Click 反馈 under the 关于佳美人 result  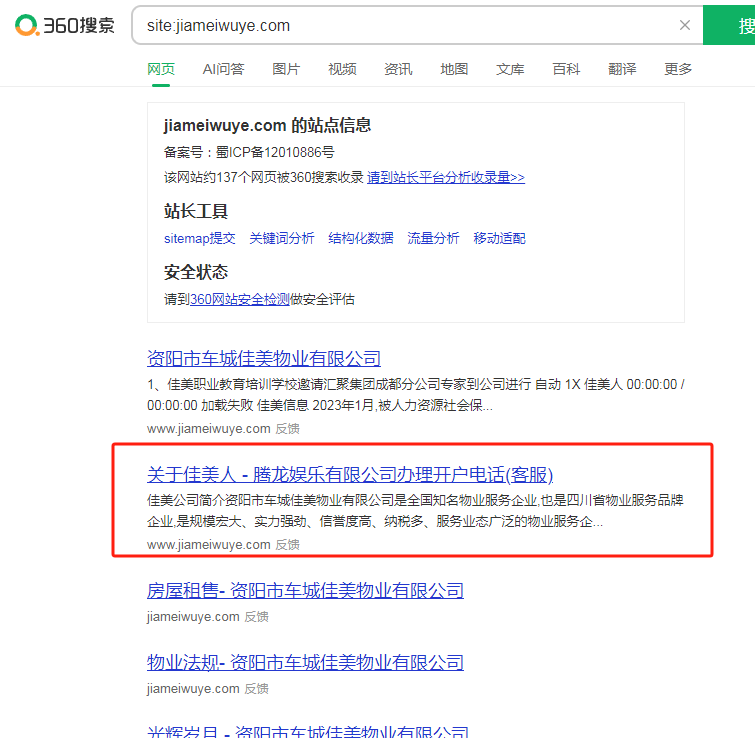(x=287, y=545)
